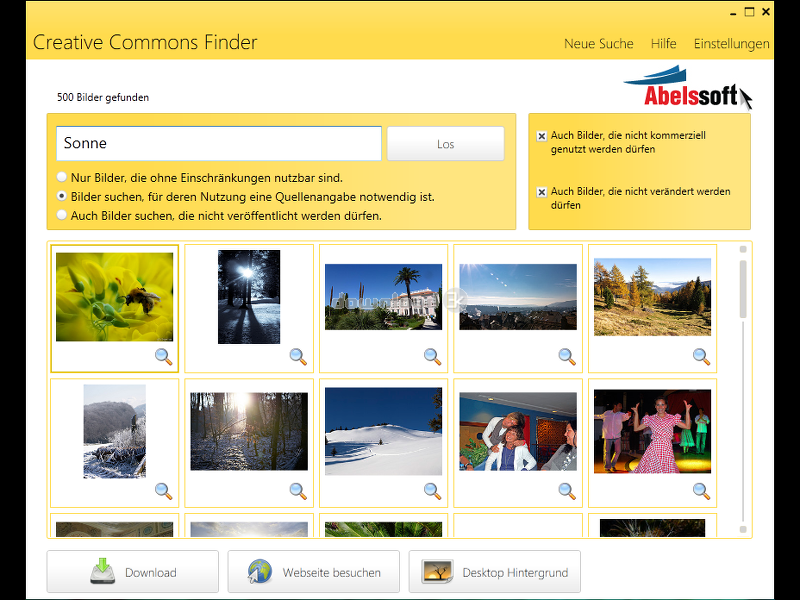
Task: Click the results vertical scrollbar thumb
Action: (743, 289)
